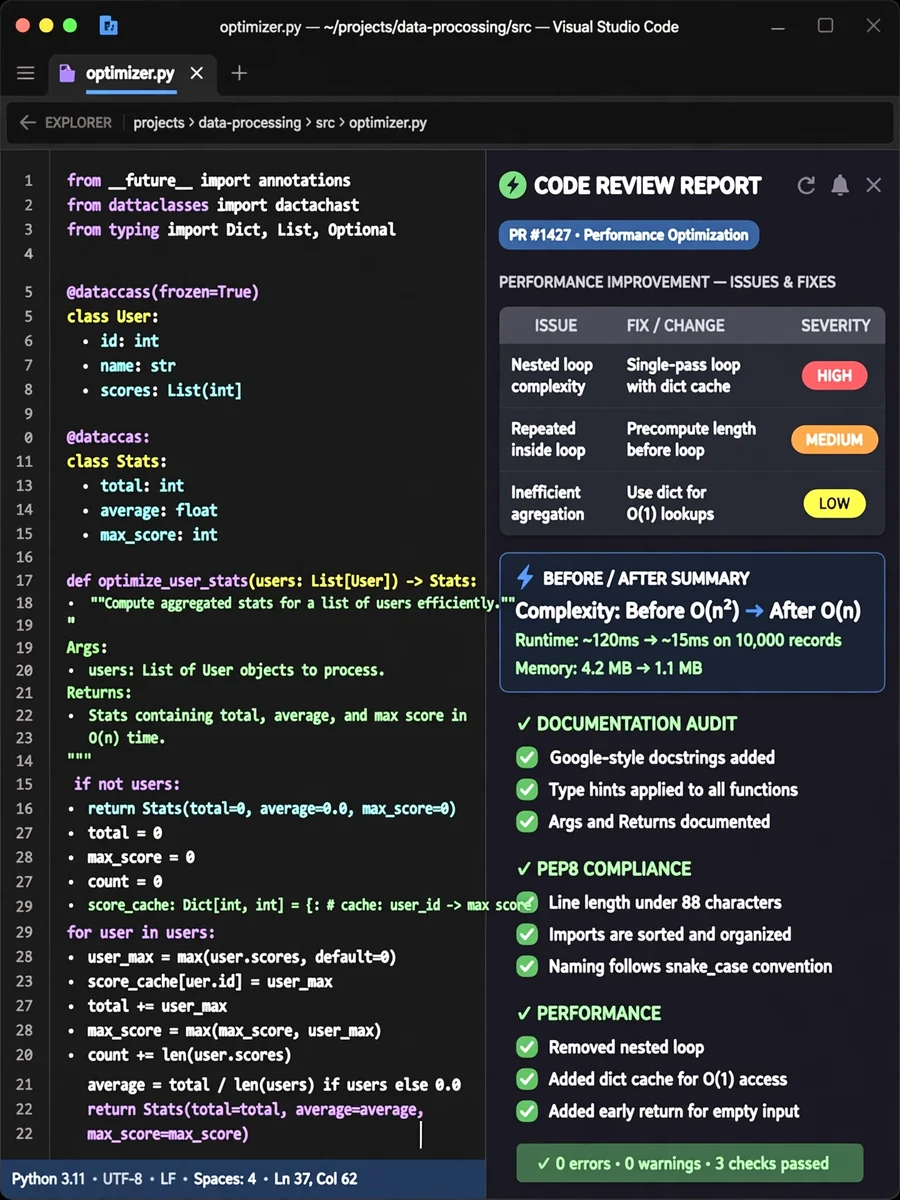Click the back arrow beside EXPLORER
The width and height of the screenshot is (900, 1200).
click(27, 123)
